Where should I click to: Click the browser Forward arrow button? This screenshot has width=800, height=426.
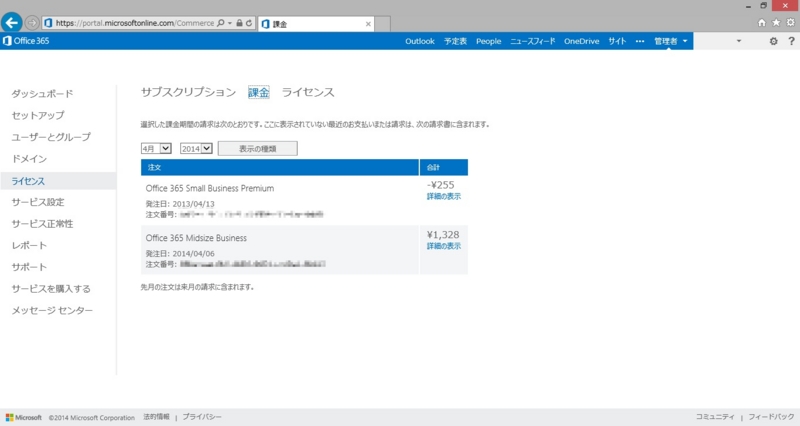[32, 23]
